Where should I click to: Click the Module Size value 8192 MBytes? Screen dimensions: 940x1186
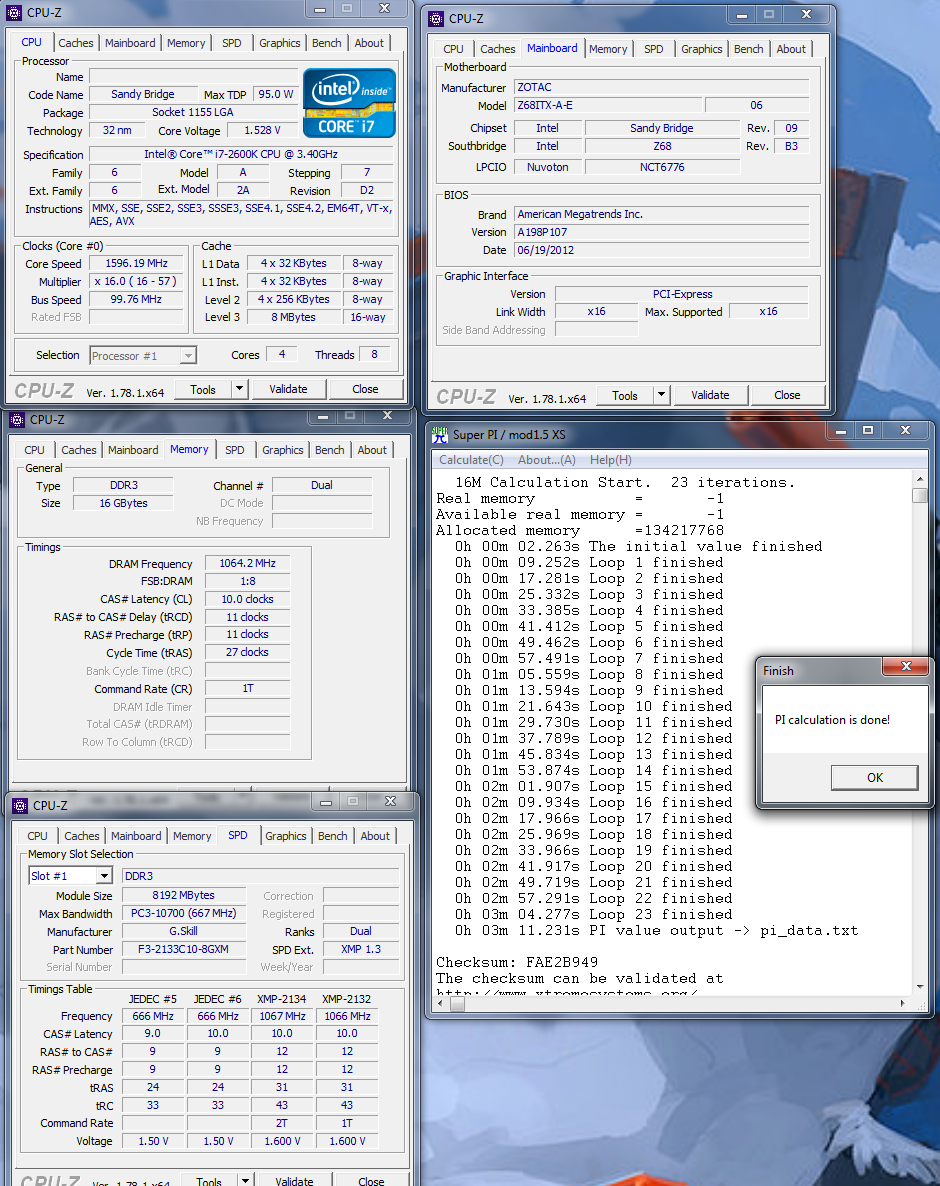coord(184,896)
